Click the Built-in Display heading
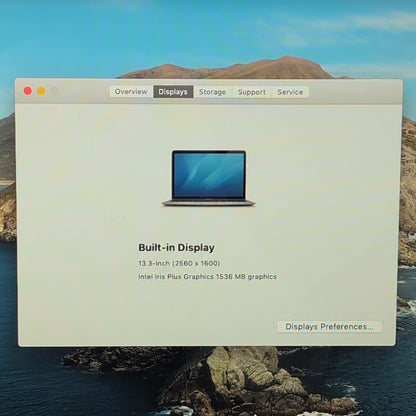This screenshot has height=416, width=416. (176, 248)
